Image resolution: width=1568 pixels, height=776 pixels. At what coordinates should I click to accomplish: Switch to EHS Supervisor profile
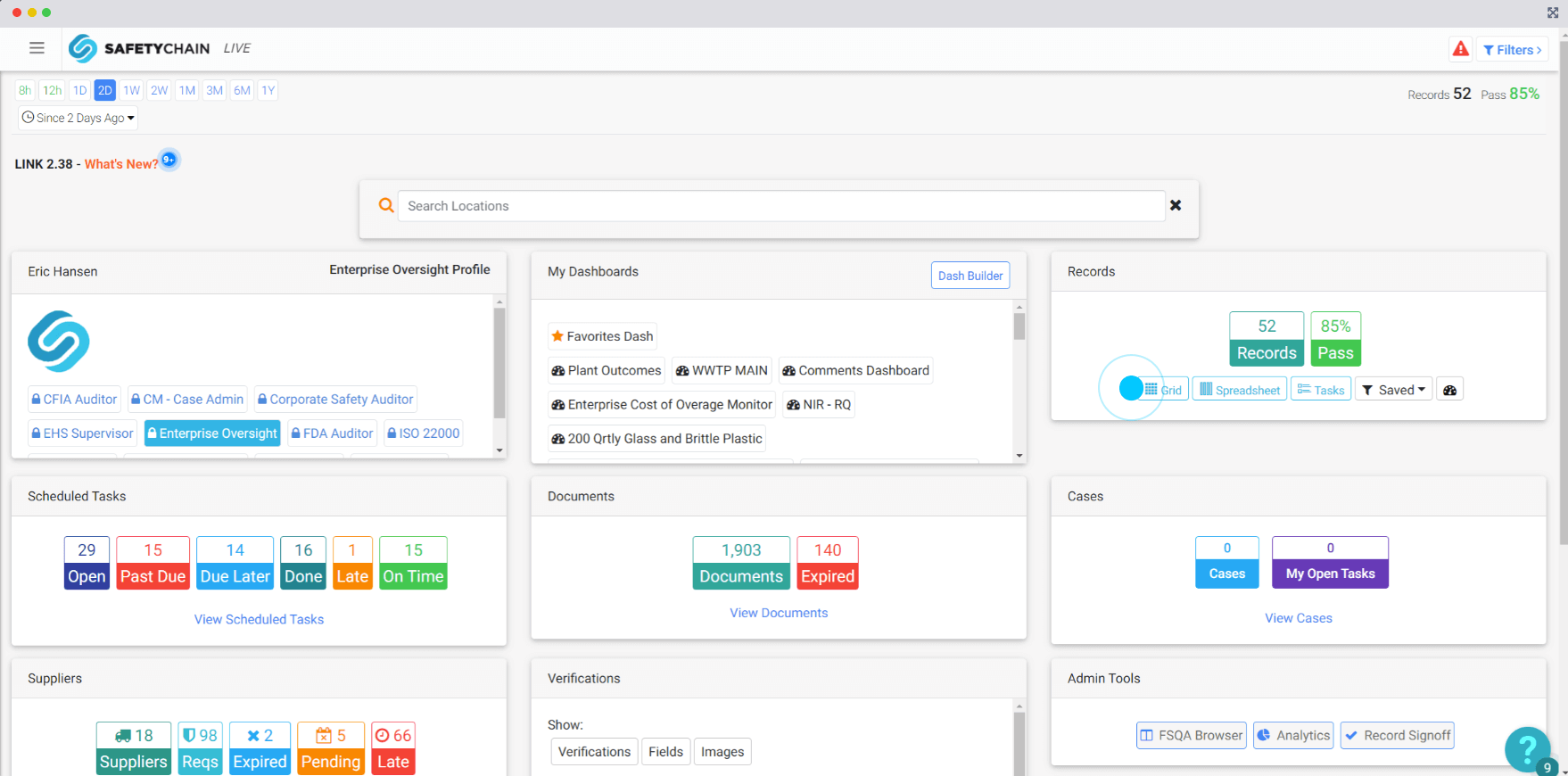(x=82, y=433)
